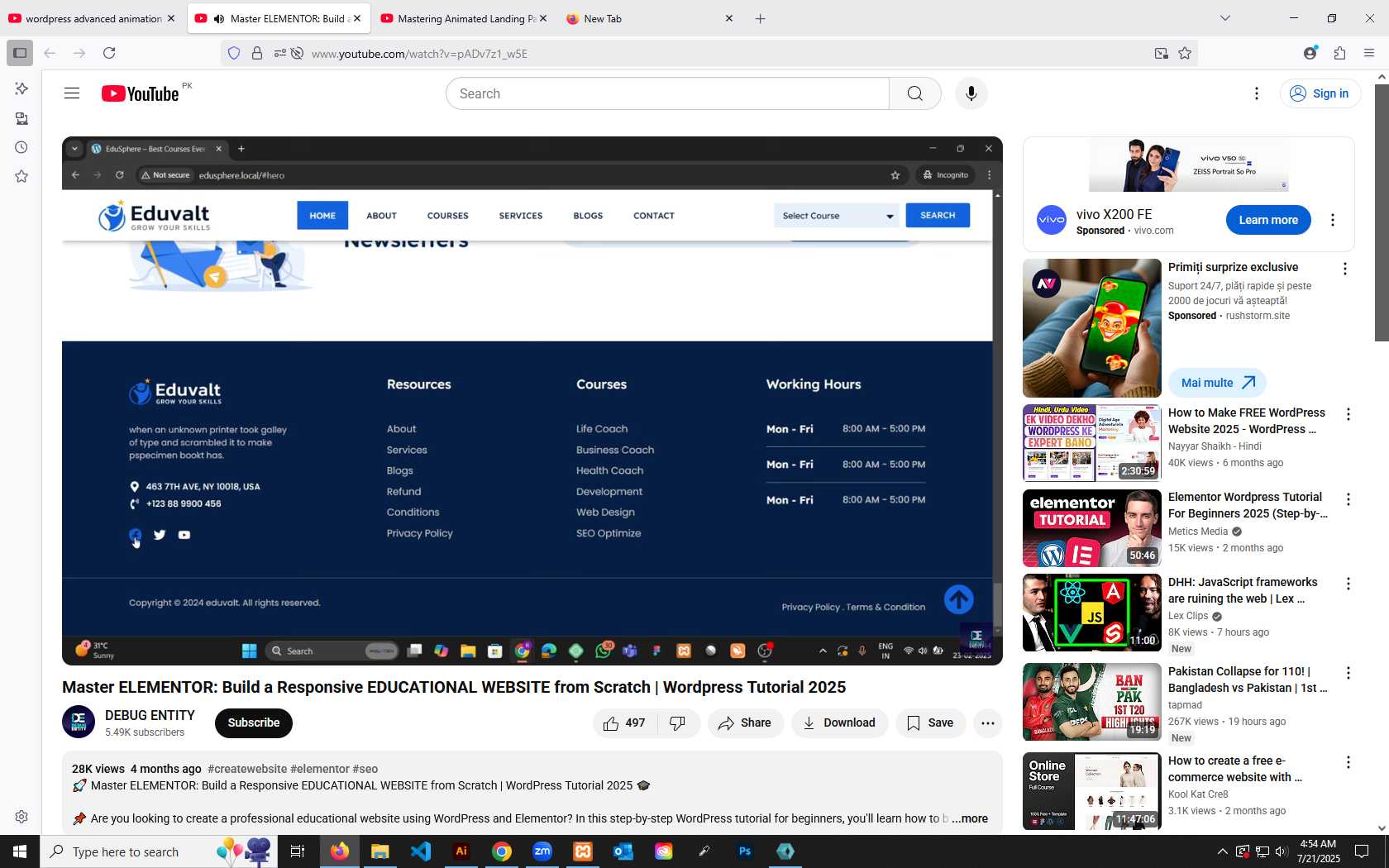
Task: List all tabs dropdown arrow
Action: pyautogui.click(x=1225, y=18)
